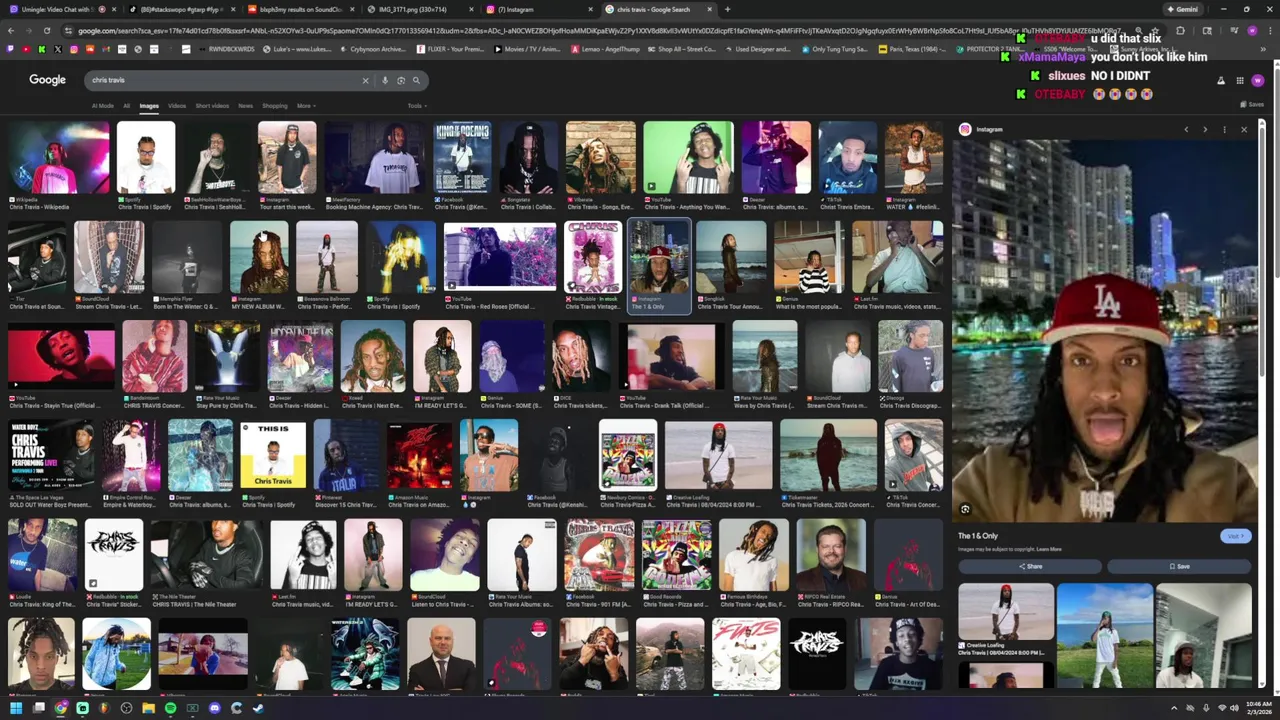Open a new Chrome tab
The height and width of the screenshot is (720, 1280).
click(727, 9)
